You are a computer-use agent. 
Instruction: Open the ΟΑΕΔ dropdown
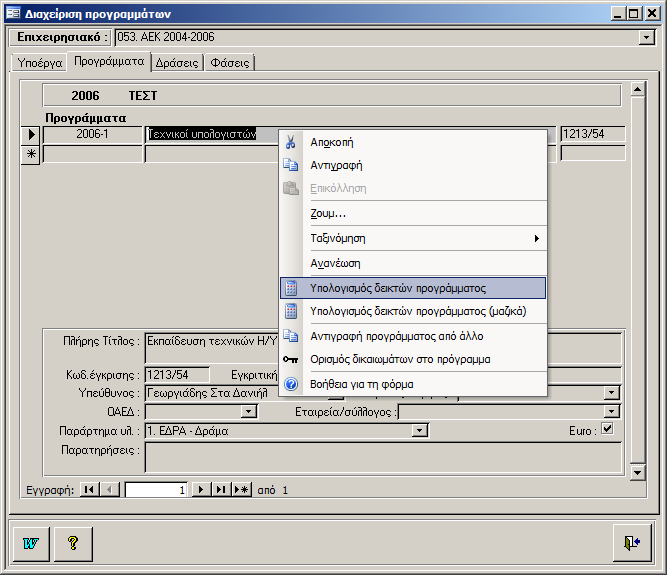(x=249, y=411)
